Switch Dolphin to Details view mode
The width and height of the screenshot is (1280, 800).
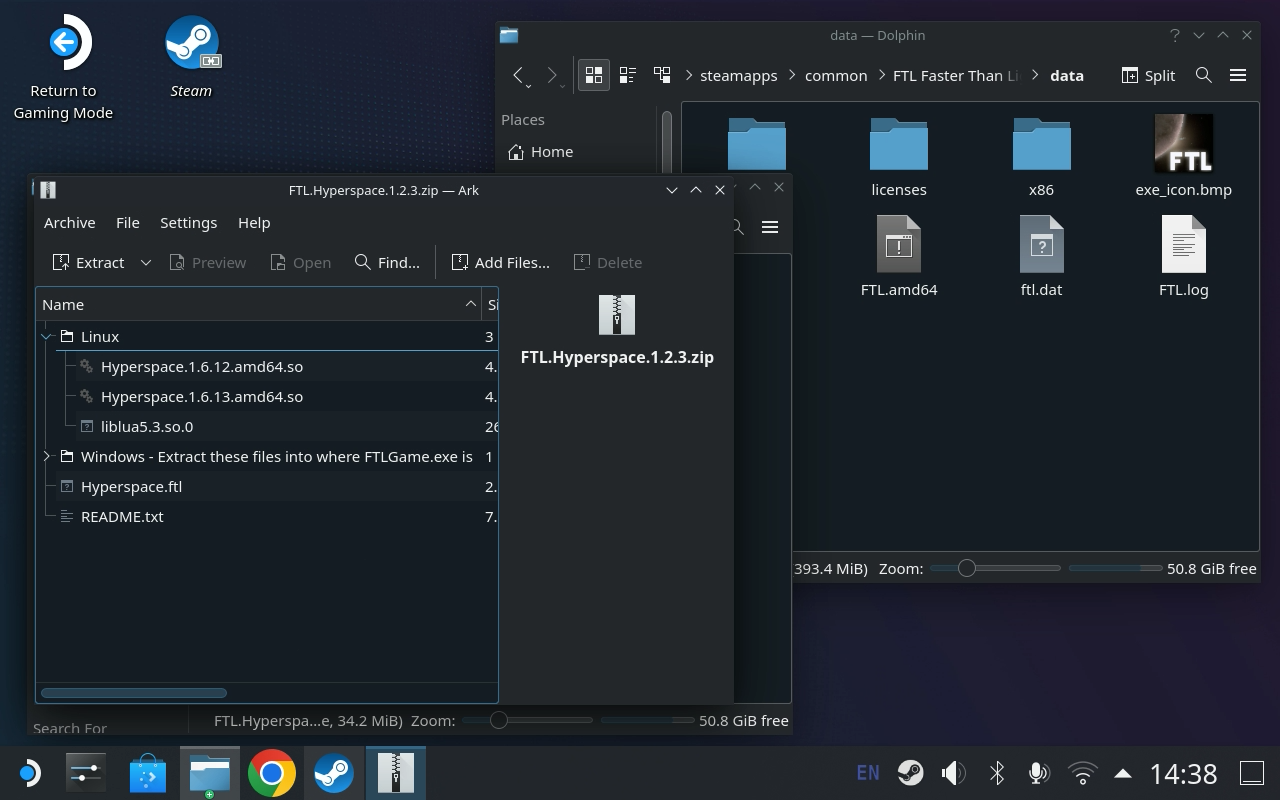662,75
